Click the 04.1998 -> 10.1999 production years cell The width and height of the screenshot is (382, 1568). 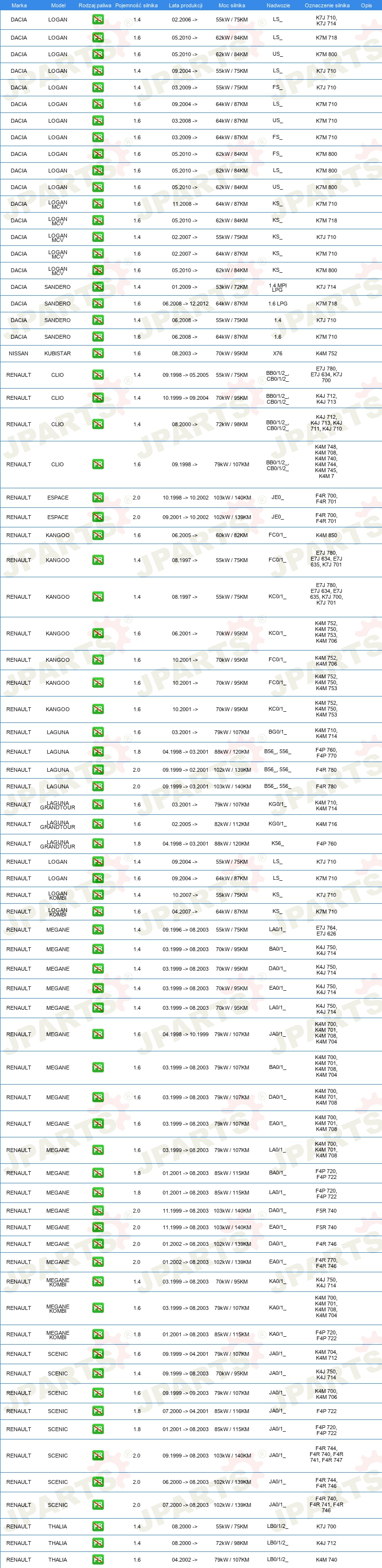pyautogui.click(x=186, y=1034)
